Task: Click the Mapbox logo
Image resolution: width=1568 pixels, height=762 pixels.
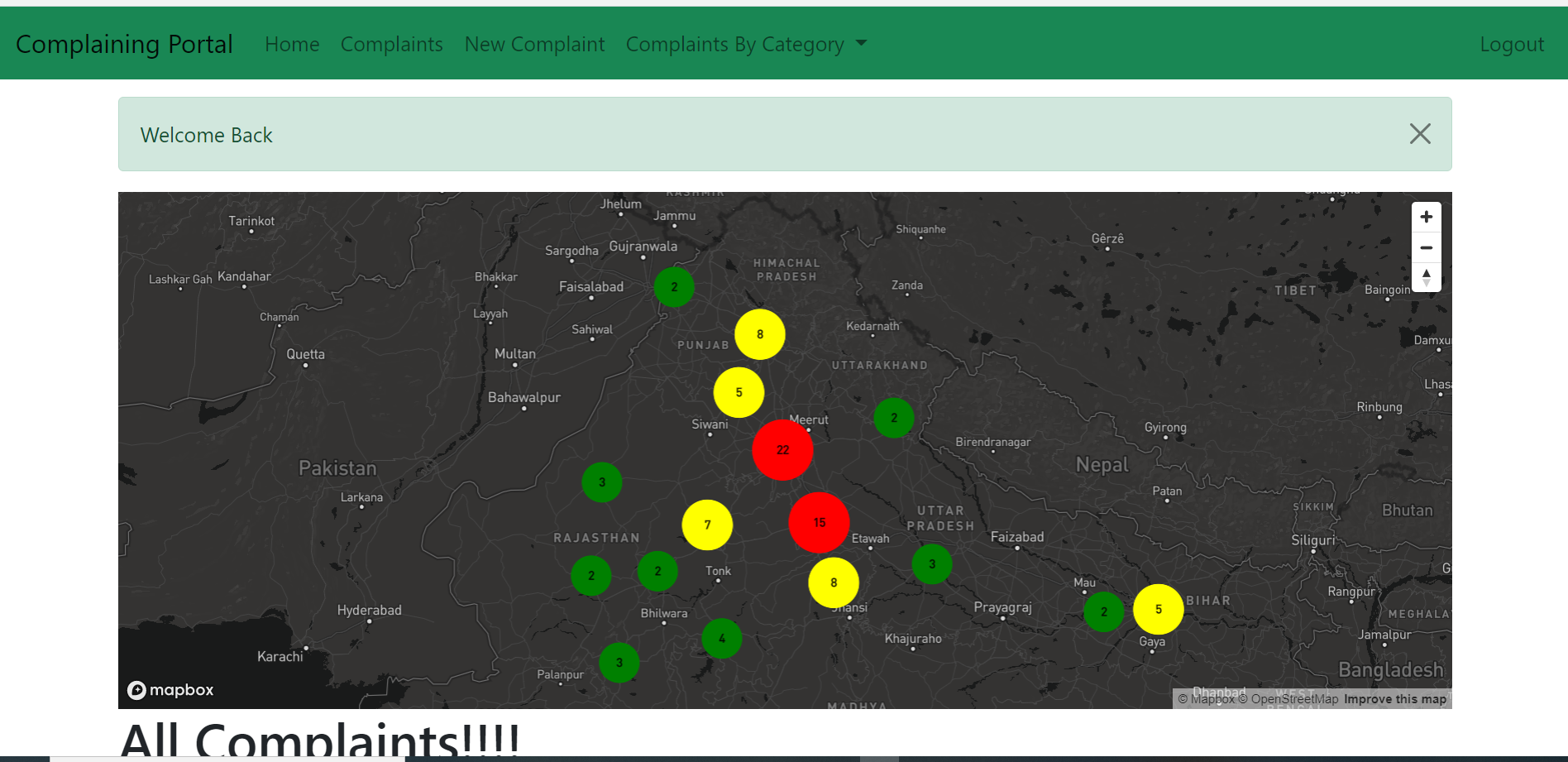Action: 170,689
